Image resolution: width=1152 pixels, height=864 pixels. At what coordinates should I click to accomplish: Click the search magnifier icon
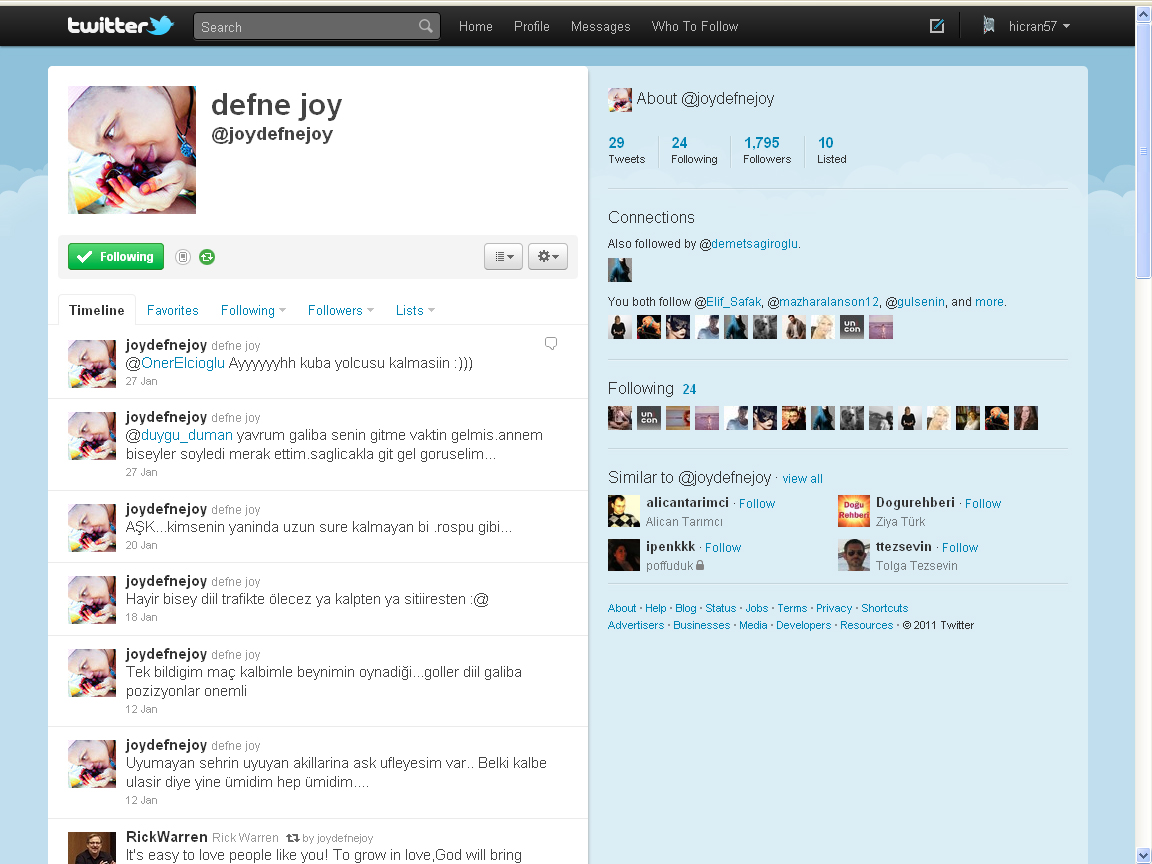[426, 27]
